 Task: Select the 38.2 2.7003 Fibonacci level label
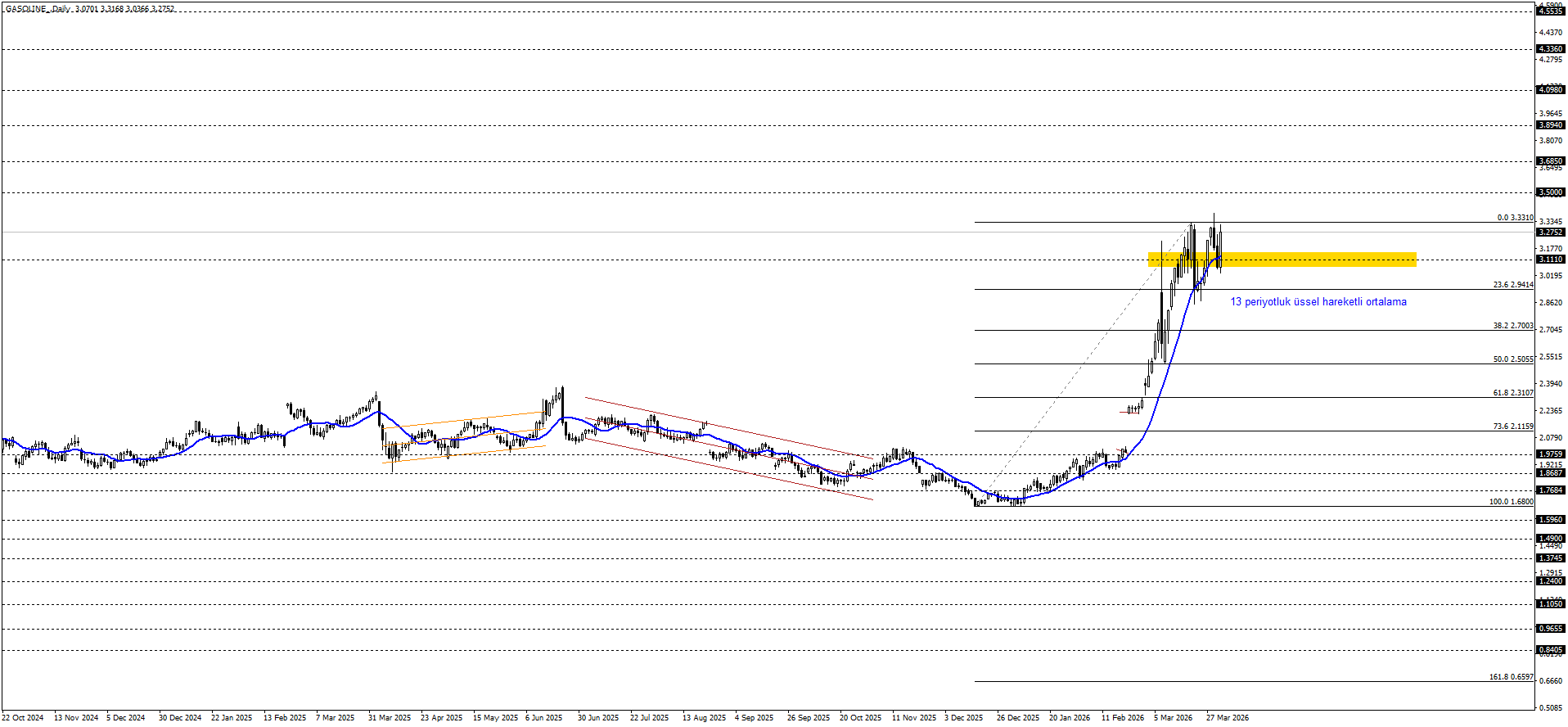pyautogui.click(x=1512, y=326)
